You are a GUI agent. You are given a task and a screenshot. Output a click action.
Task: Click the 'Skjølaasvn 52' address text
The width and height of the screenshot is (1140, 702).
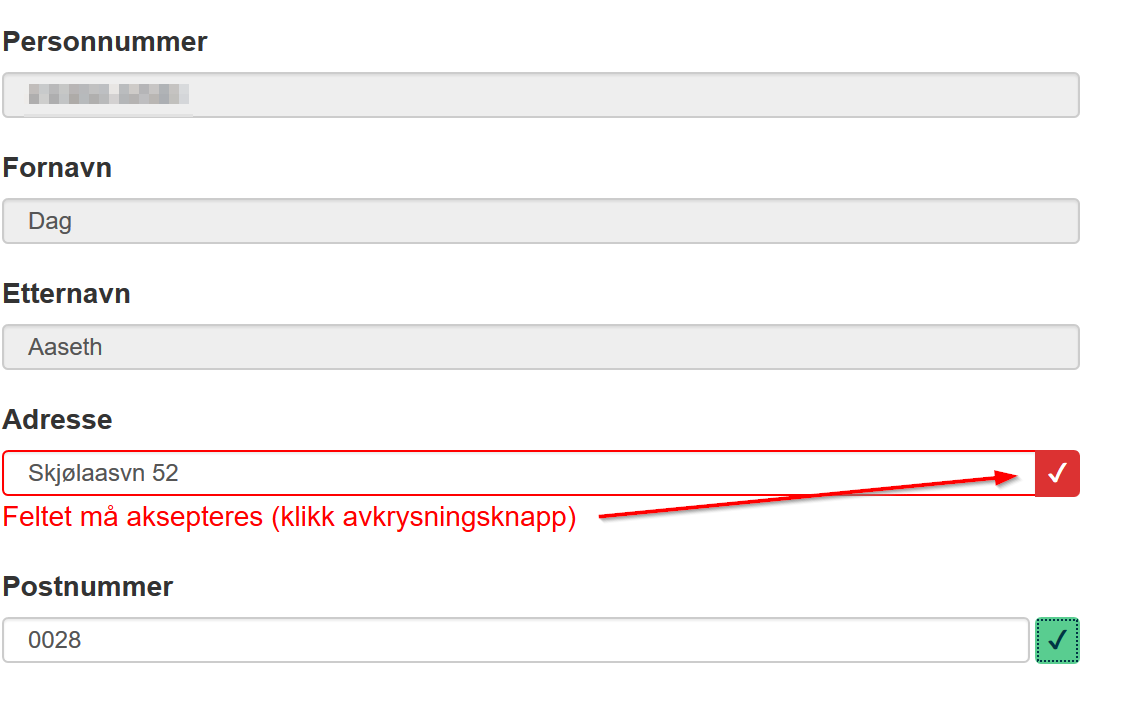pos(103,474)
